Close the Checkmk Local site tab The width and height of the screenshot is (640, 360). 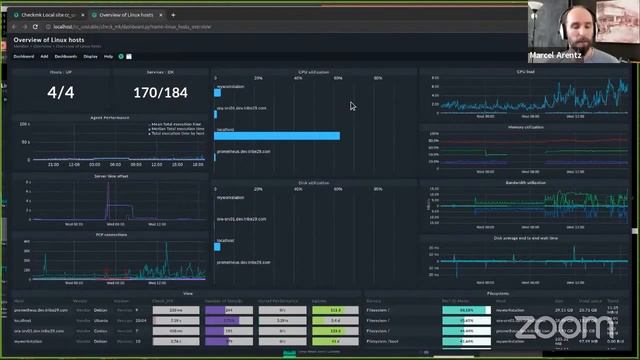pos(83,15)
